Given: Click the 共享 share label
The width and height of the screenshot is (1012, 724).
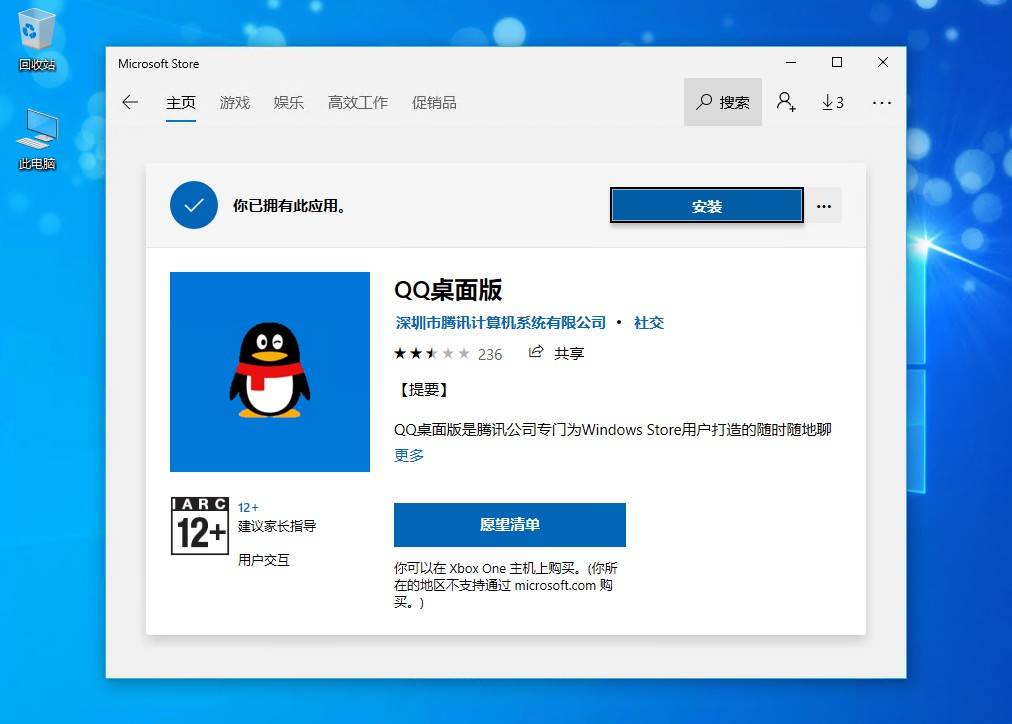Looking at the screenshot, I should tap(569, 354).
